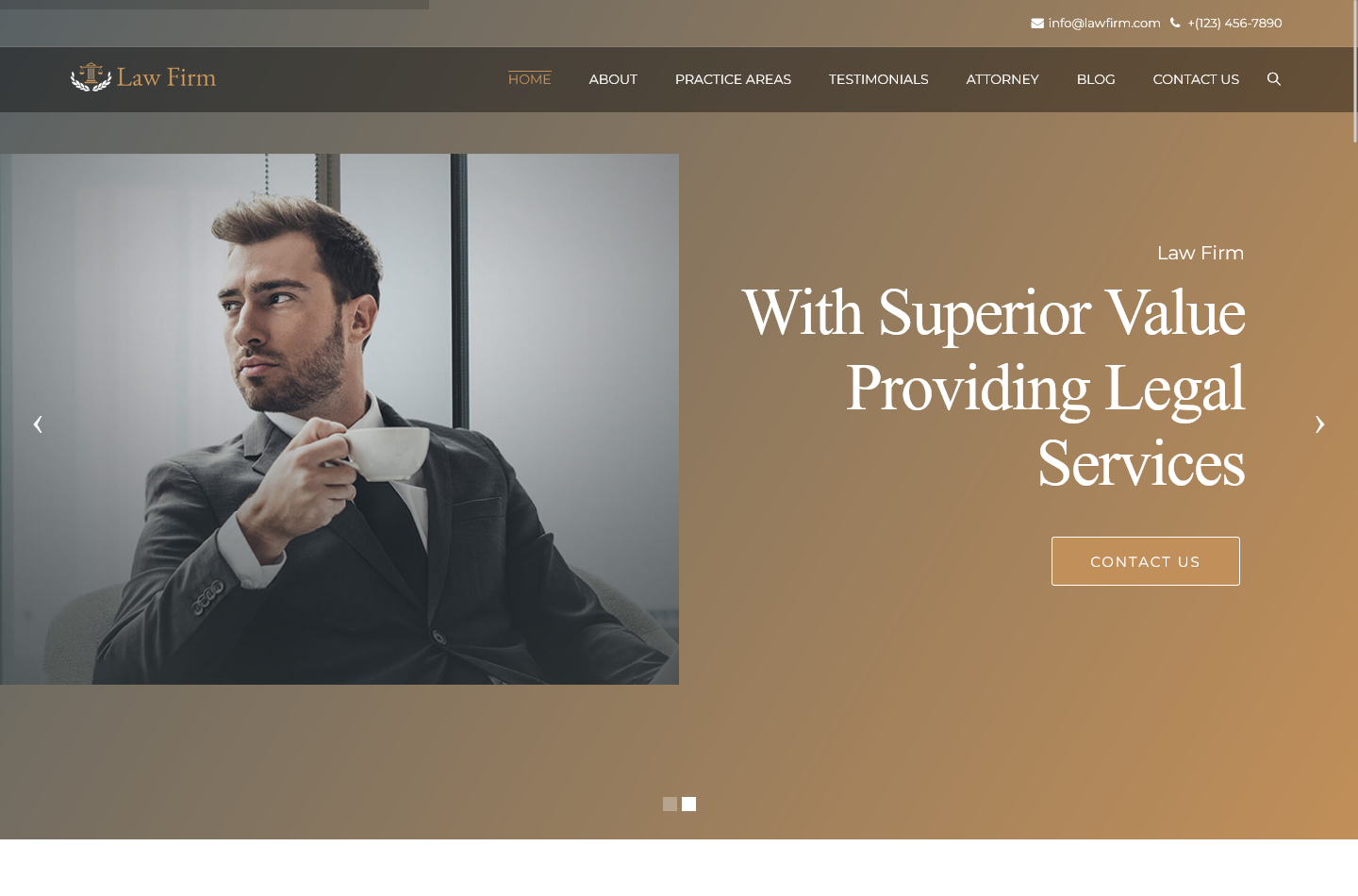Open the Blog menu item
The width and height of the screenshot is (1358, 896).
click(1096, 79)
